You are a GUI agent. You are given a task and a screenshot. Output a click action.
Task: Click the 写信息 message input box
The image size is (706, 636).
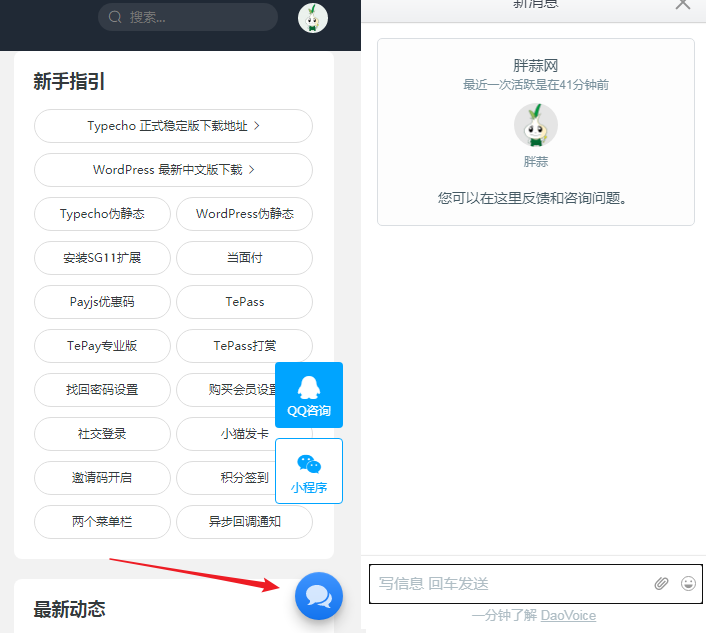coord(510,583)
